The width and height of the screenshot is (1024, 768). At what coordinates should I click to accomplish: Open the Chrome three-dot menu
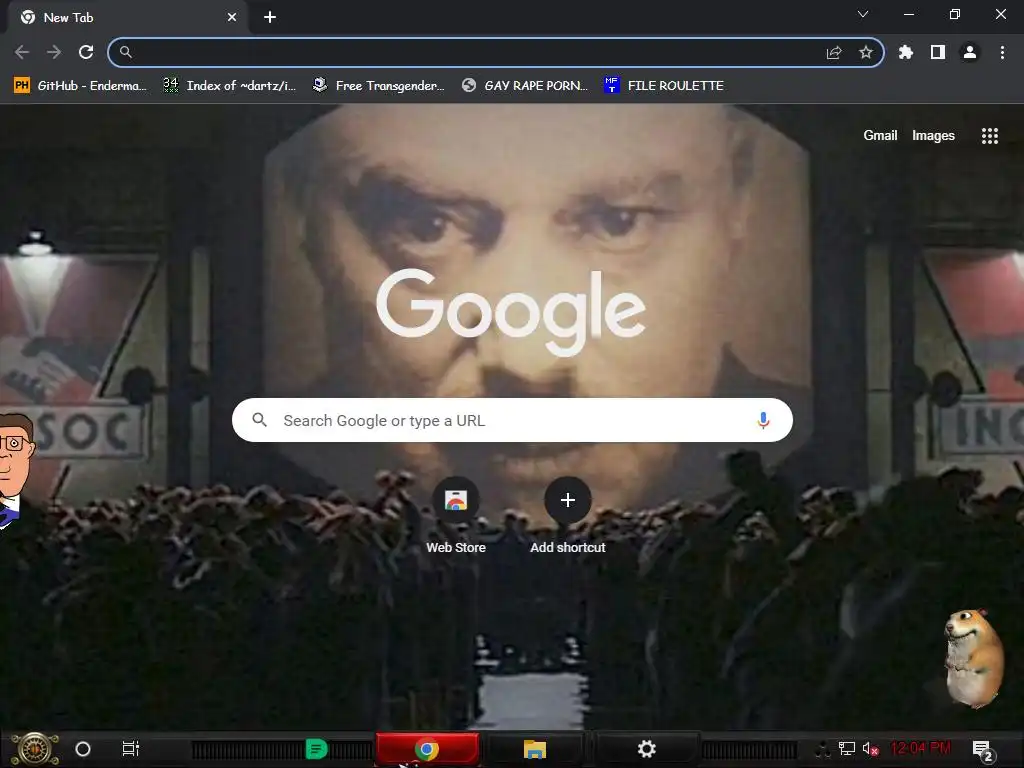tap(1002, 52)
